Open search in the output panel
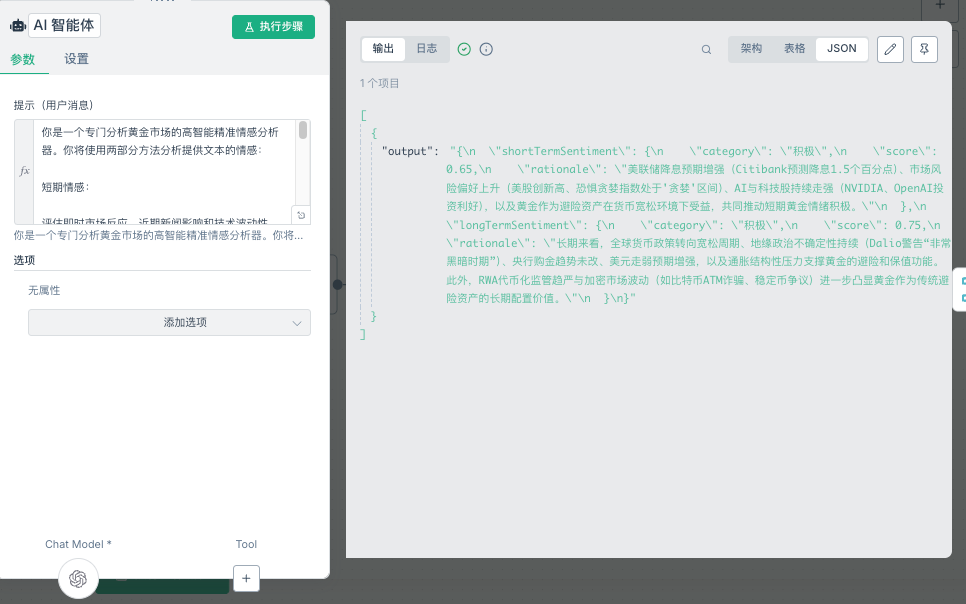 706,49
